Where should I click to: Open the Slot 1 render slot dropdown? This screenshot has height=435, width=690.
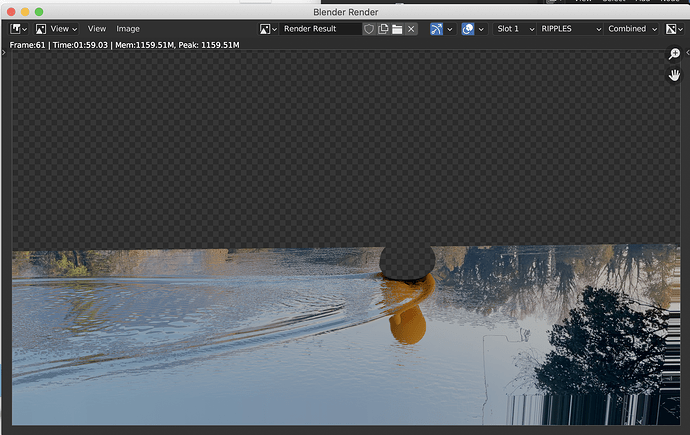514,29
